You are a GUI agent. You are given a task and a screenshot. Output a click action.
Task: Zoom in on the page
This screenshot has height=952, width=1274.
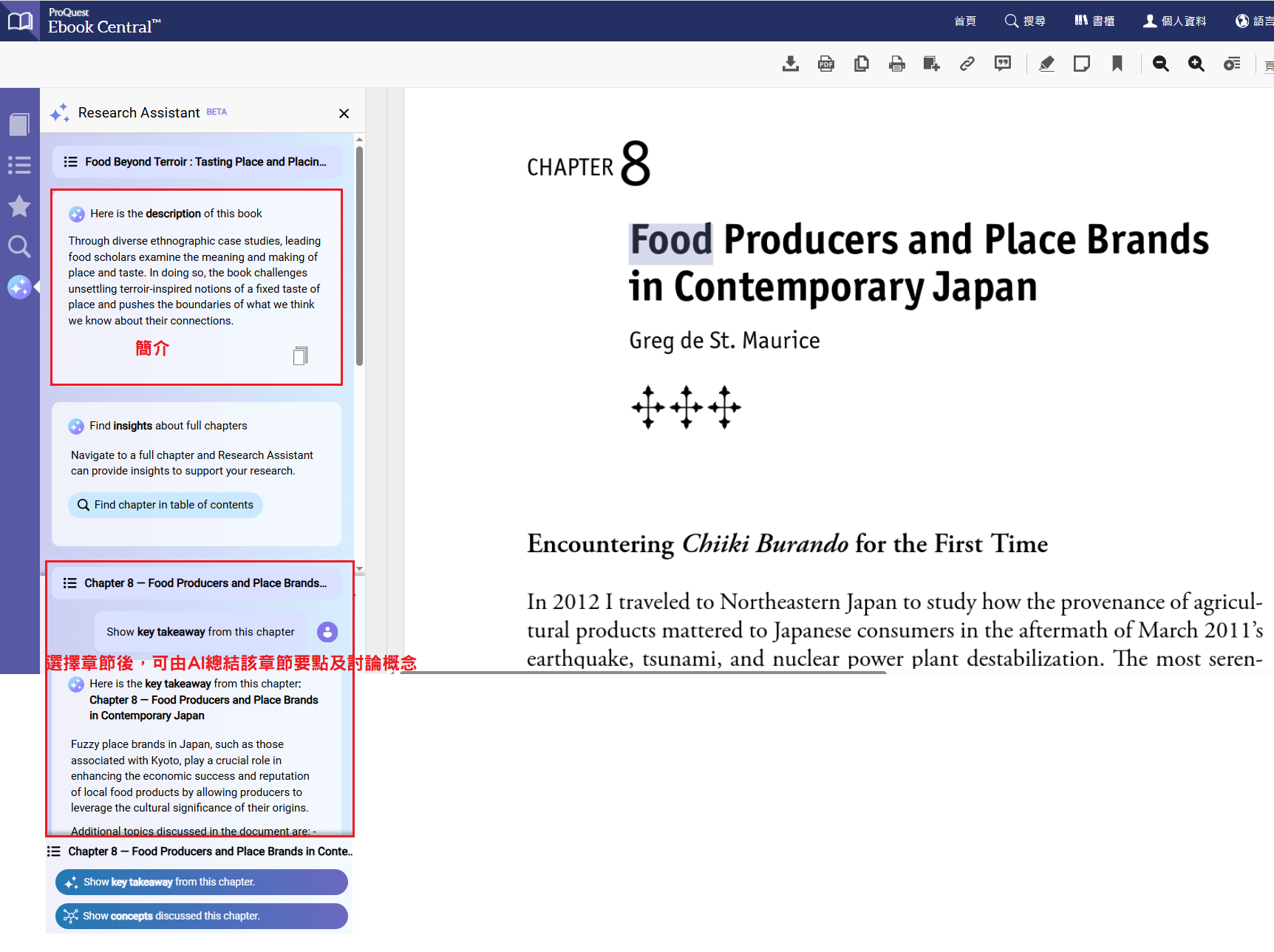[x=1196, y=64]
